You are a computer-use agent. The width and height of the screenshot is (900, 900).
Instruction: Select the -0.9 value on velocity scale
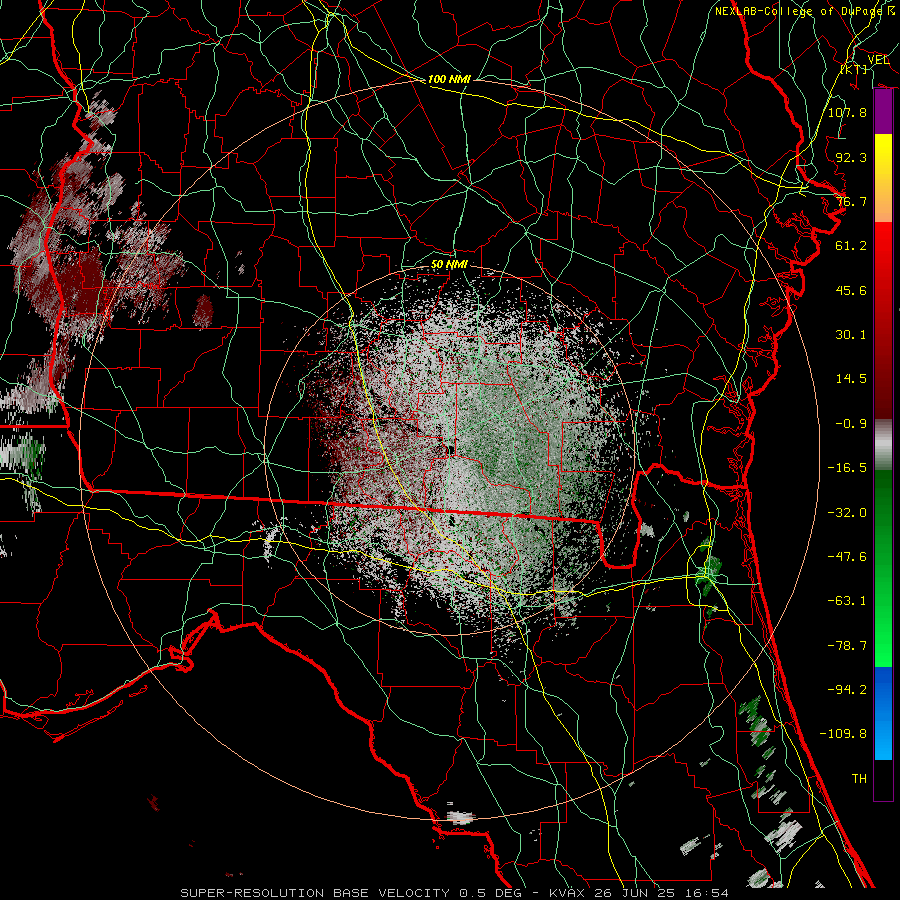click(851, 424)
